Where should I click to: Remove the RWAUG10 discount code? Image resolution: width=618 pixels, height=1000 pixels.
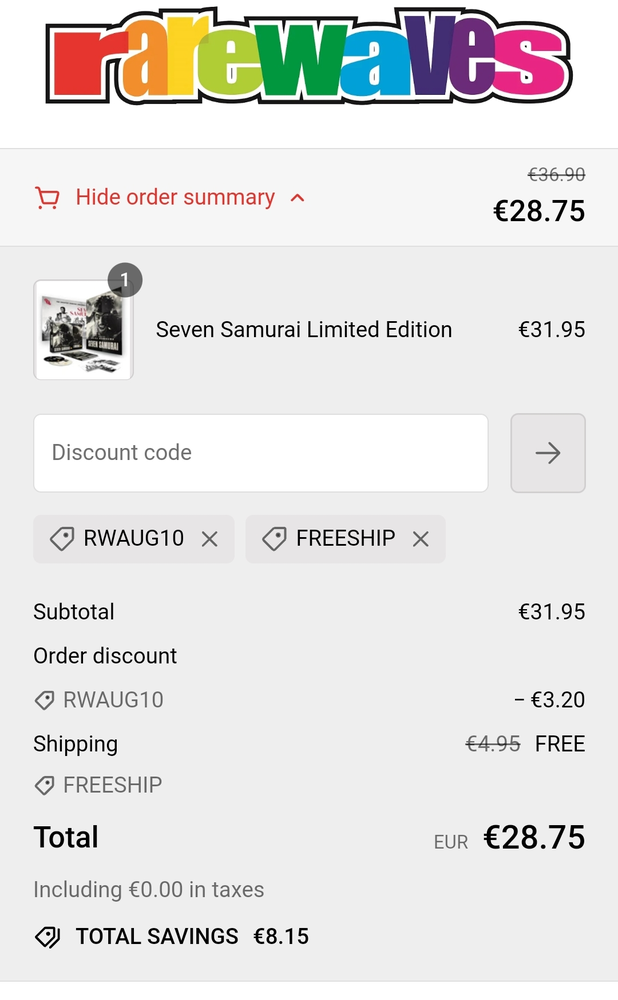point(209,539)
